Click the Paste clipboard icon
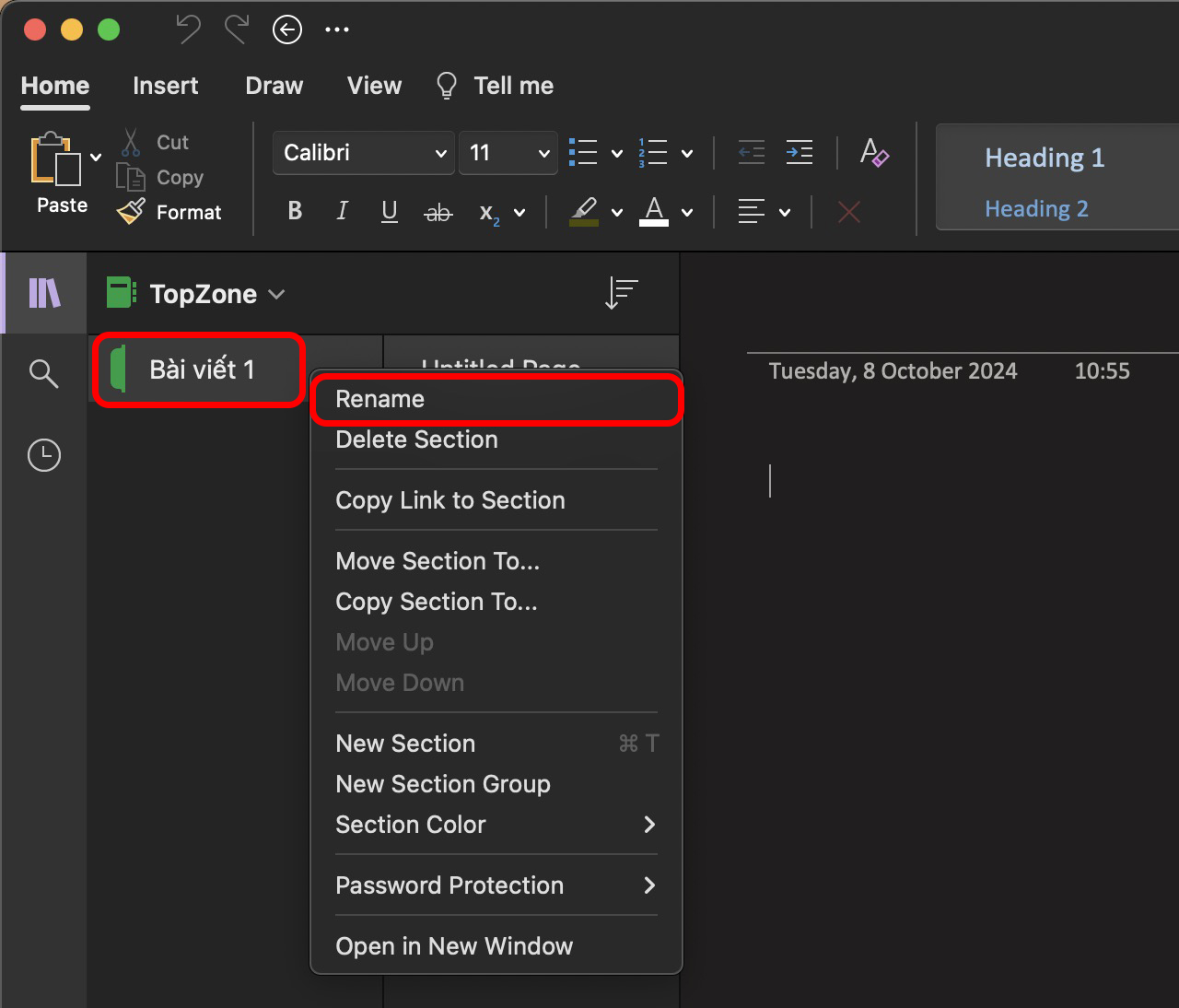1179x1008 pixels. pyautogui.click(x=54, y=158)
